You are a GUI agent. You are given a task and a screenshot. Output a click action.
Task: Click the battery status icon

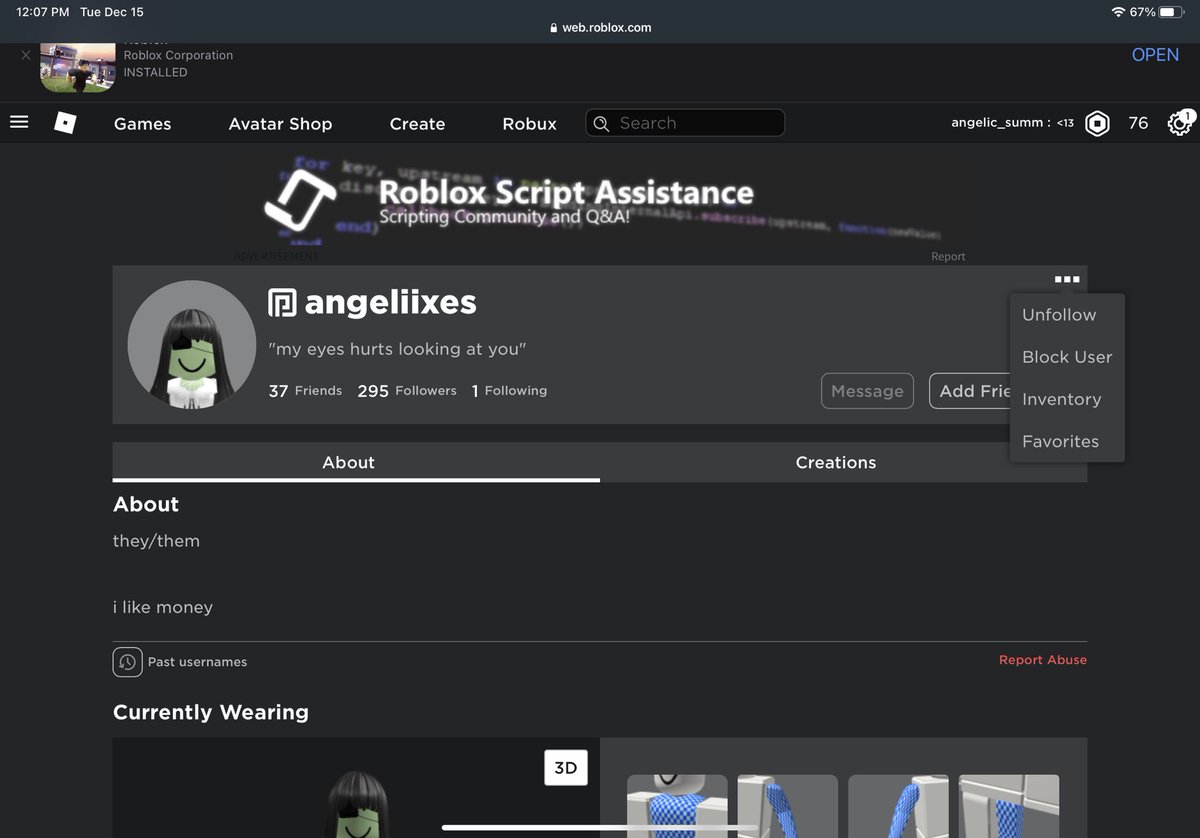click(1172, 12)
